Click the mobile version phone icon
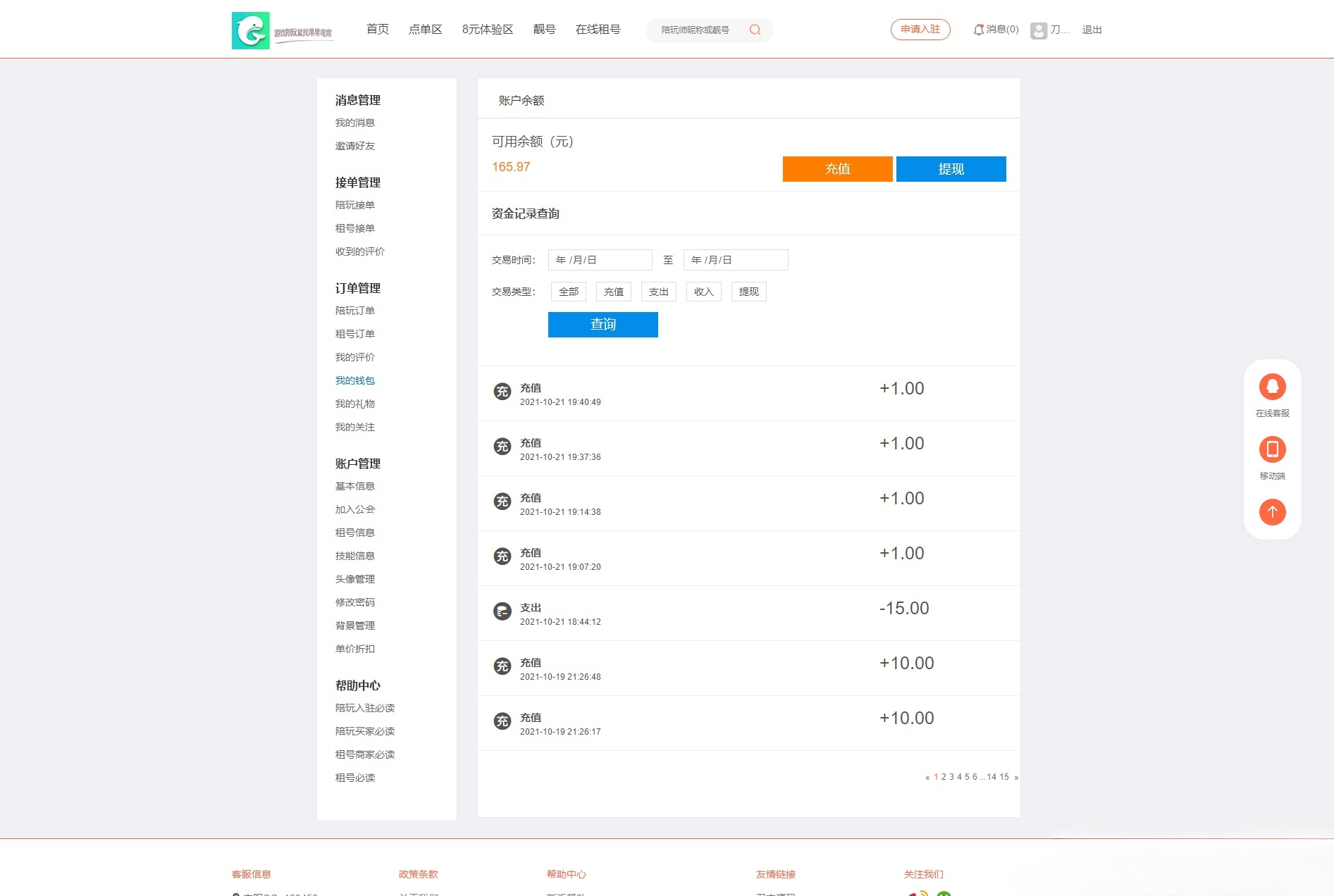 (x=1272, y=449)
